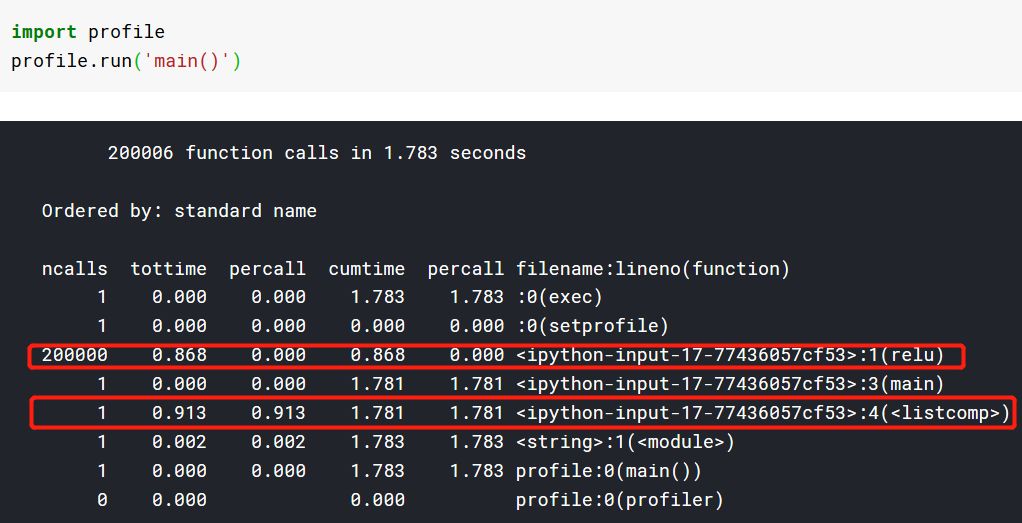Screen dimensions: 1022x523
Task: Click the import keyword in the code cell
Action: coord(44,32)
